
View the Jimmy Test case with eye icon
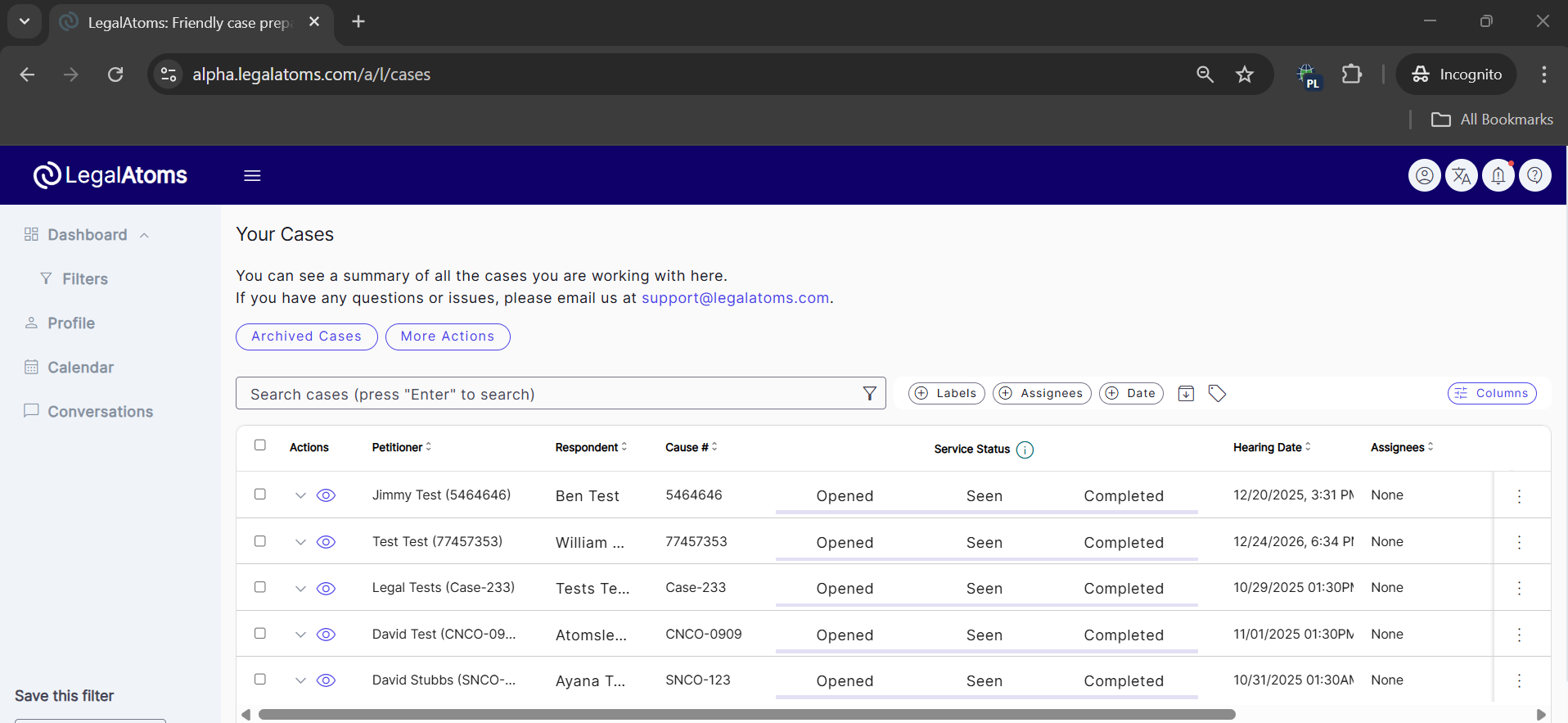326,495
